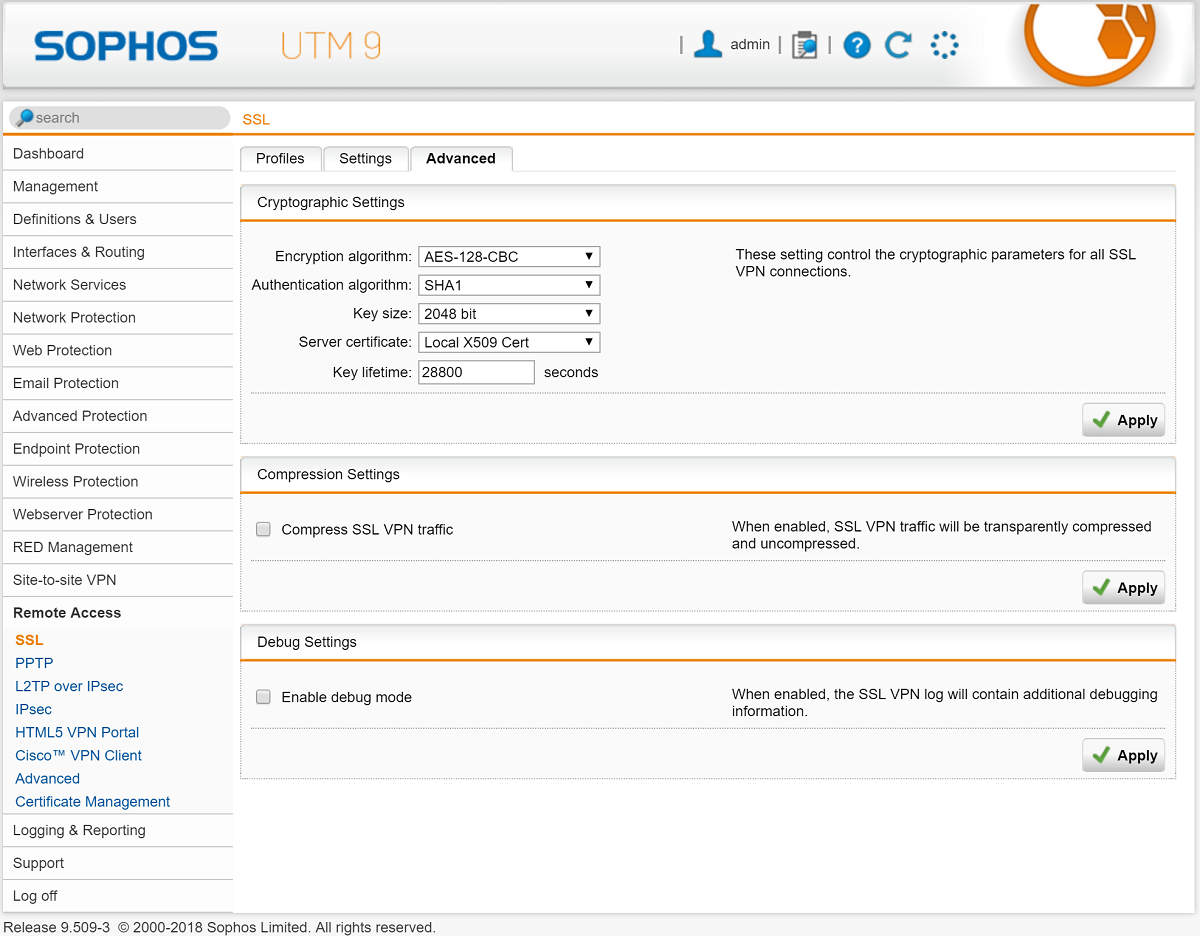Open the help question mark icon
Screen dimensions: 1200x936
click(857, 45)
